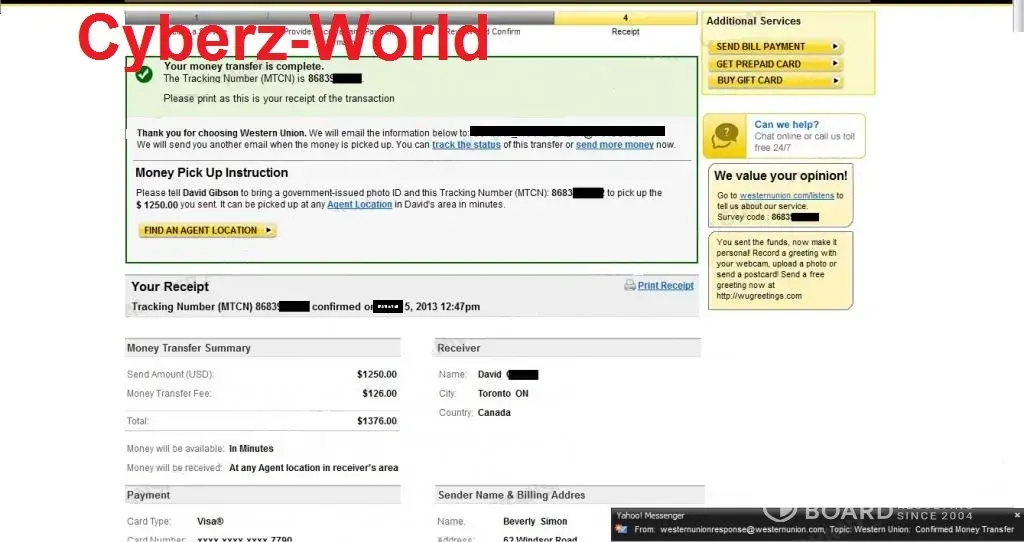Click the sender name Beverly Simon
This screenshot has height=542, width=1024.
pos(535,522)
